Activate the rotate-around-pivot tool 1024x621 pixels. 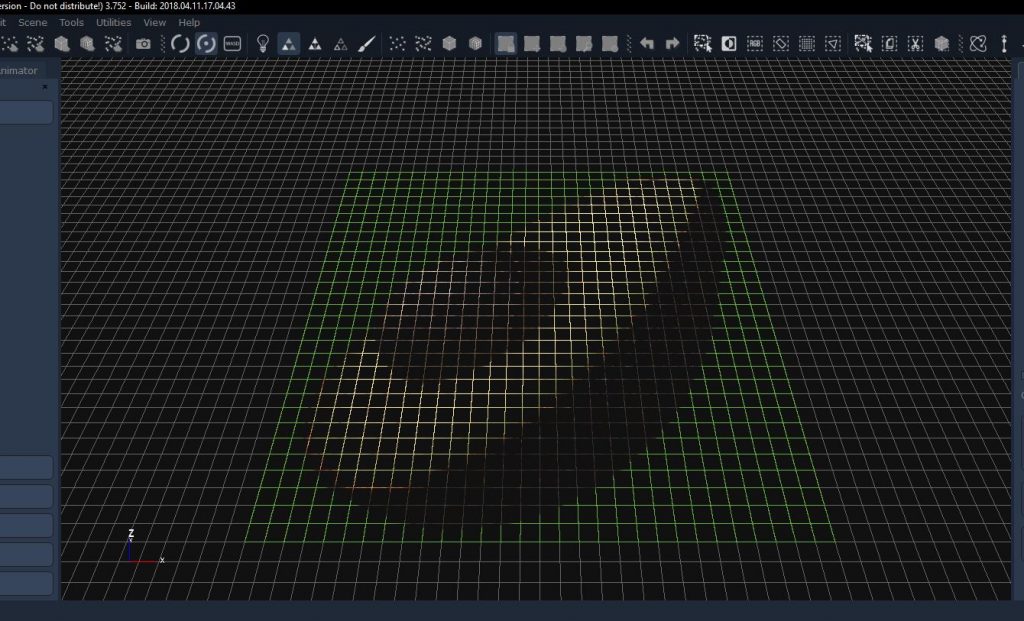pyautogui.click(x=207, y=44)
